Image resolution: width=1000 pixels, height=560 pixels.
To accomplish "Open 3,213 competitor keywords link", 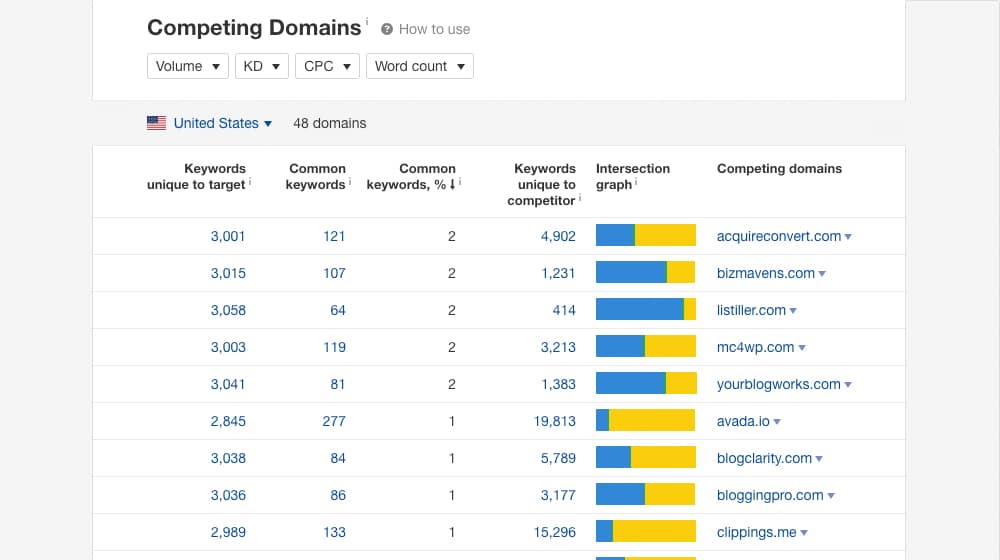I will (x=558, y=347).
